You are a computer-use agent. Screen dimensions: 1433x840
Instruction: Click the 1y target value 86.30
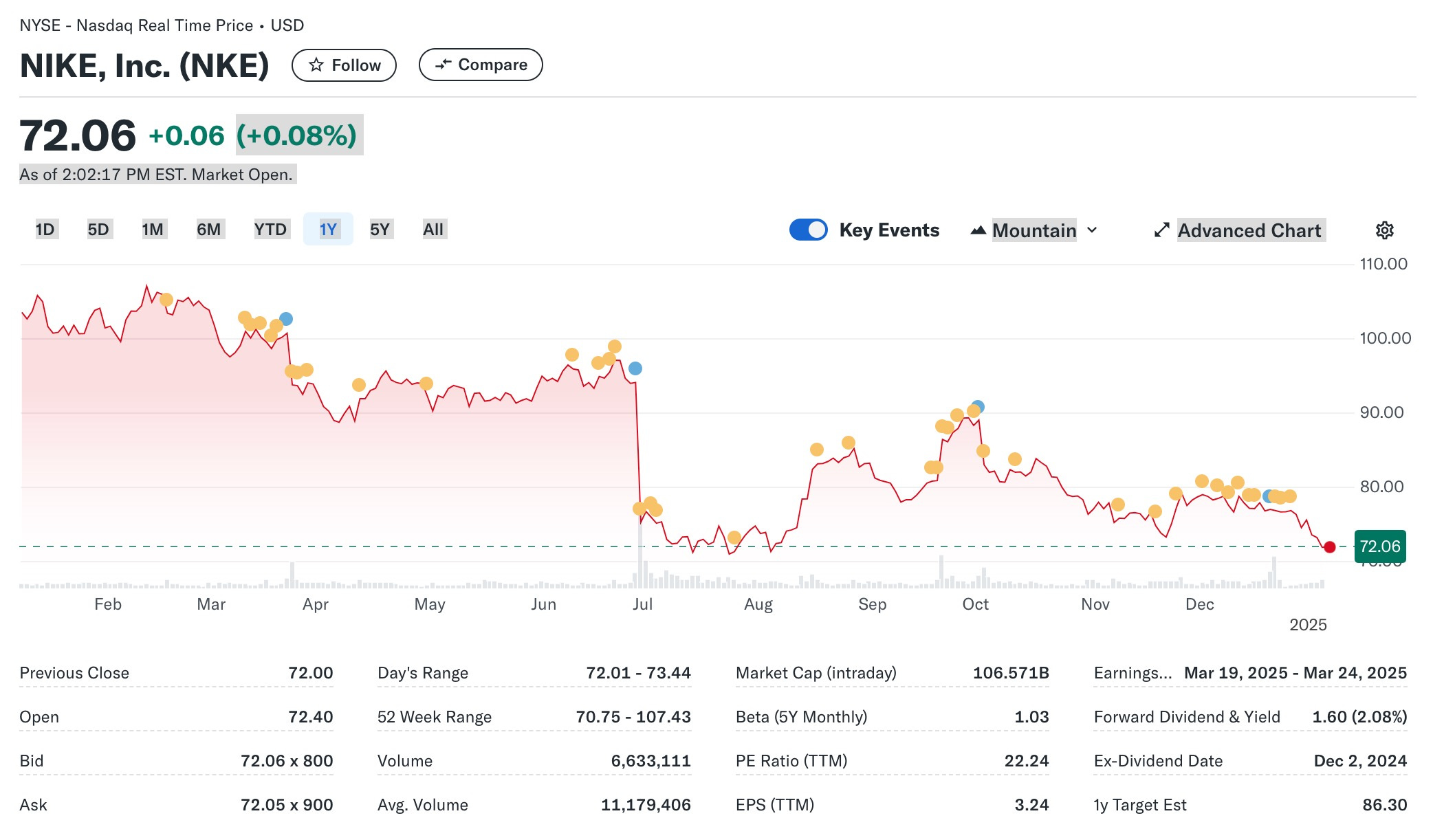(1385, 805)
